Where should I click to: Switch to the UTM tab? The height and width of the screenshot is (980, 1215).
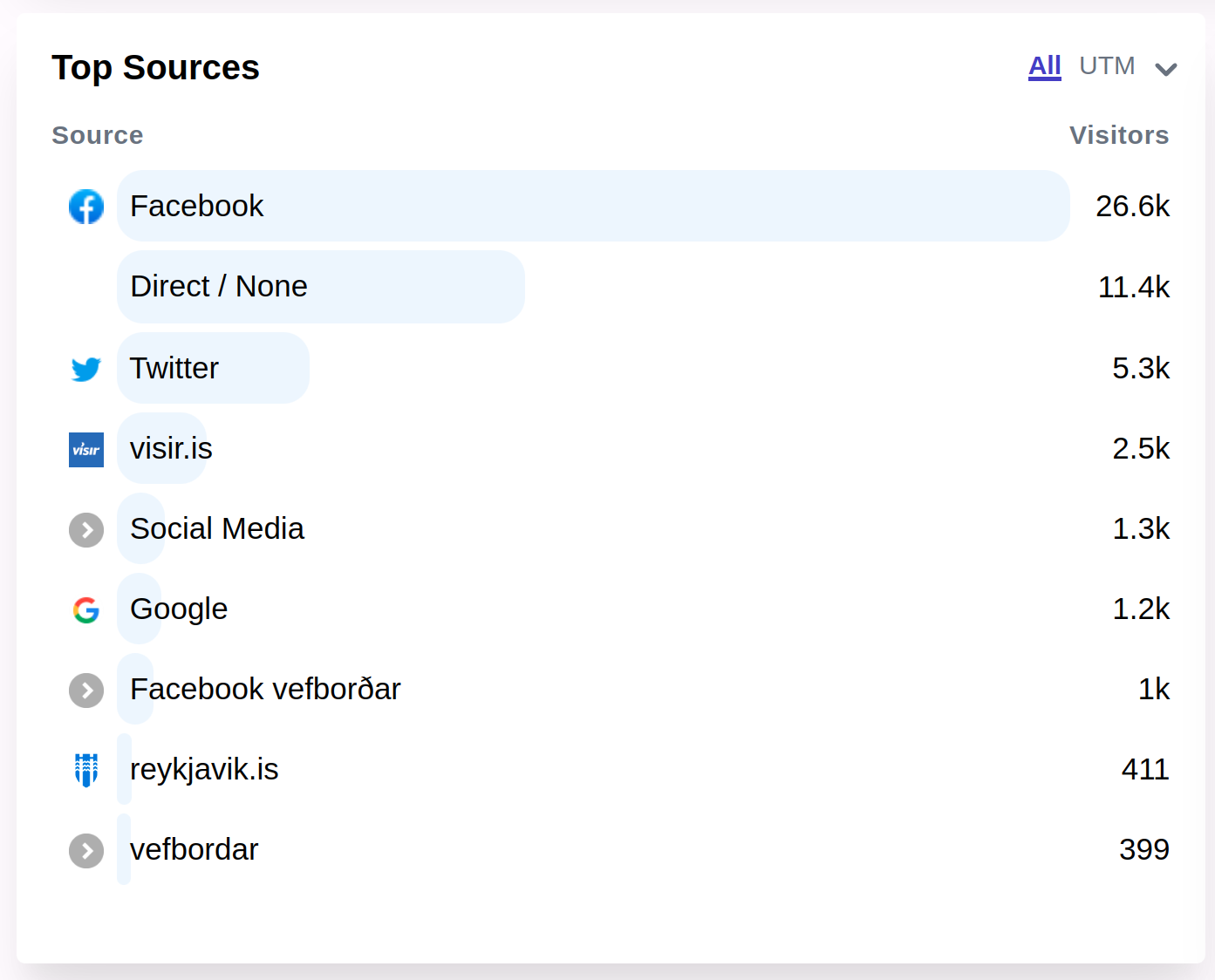click(1107, 66)
